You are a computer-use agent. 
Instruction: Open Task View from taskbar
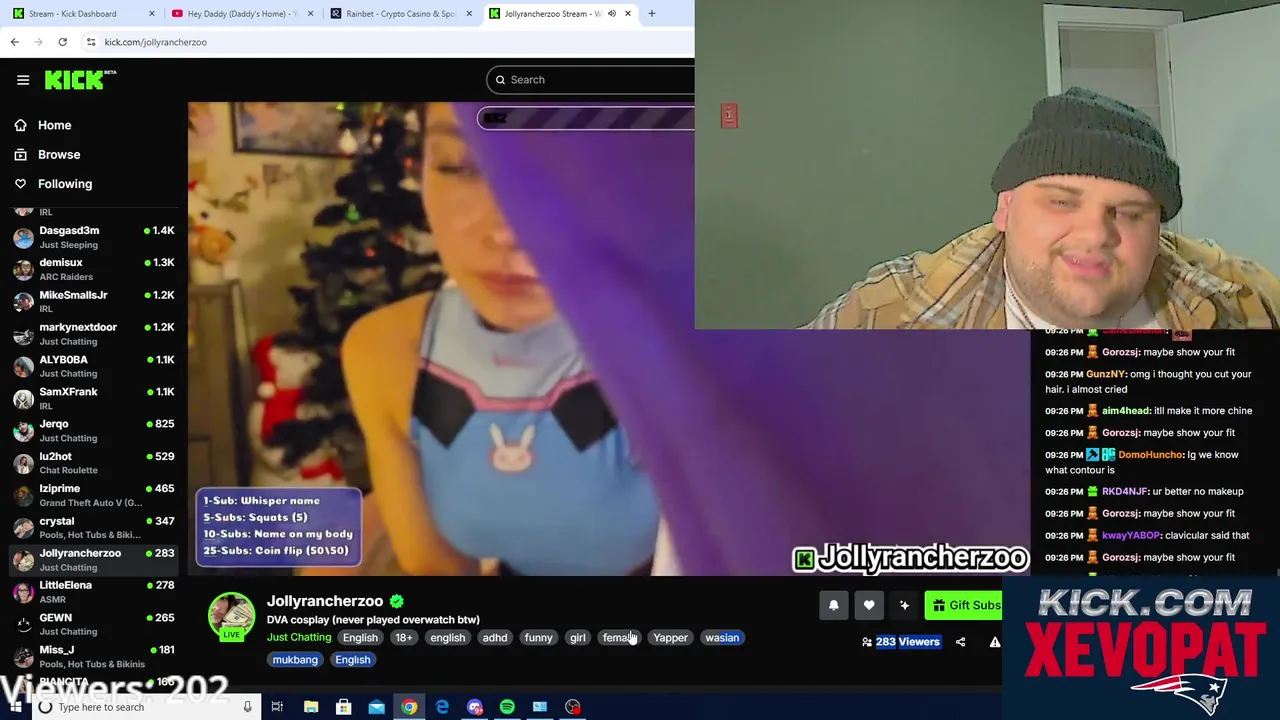click(277, 707)
